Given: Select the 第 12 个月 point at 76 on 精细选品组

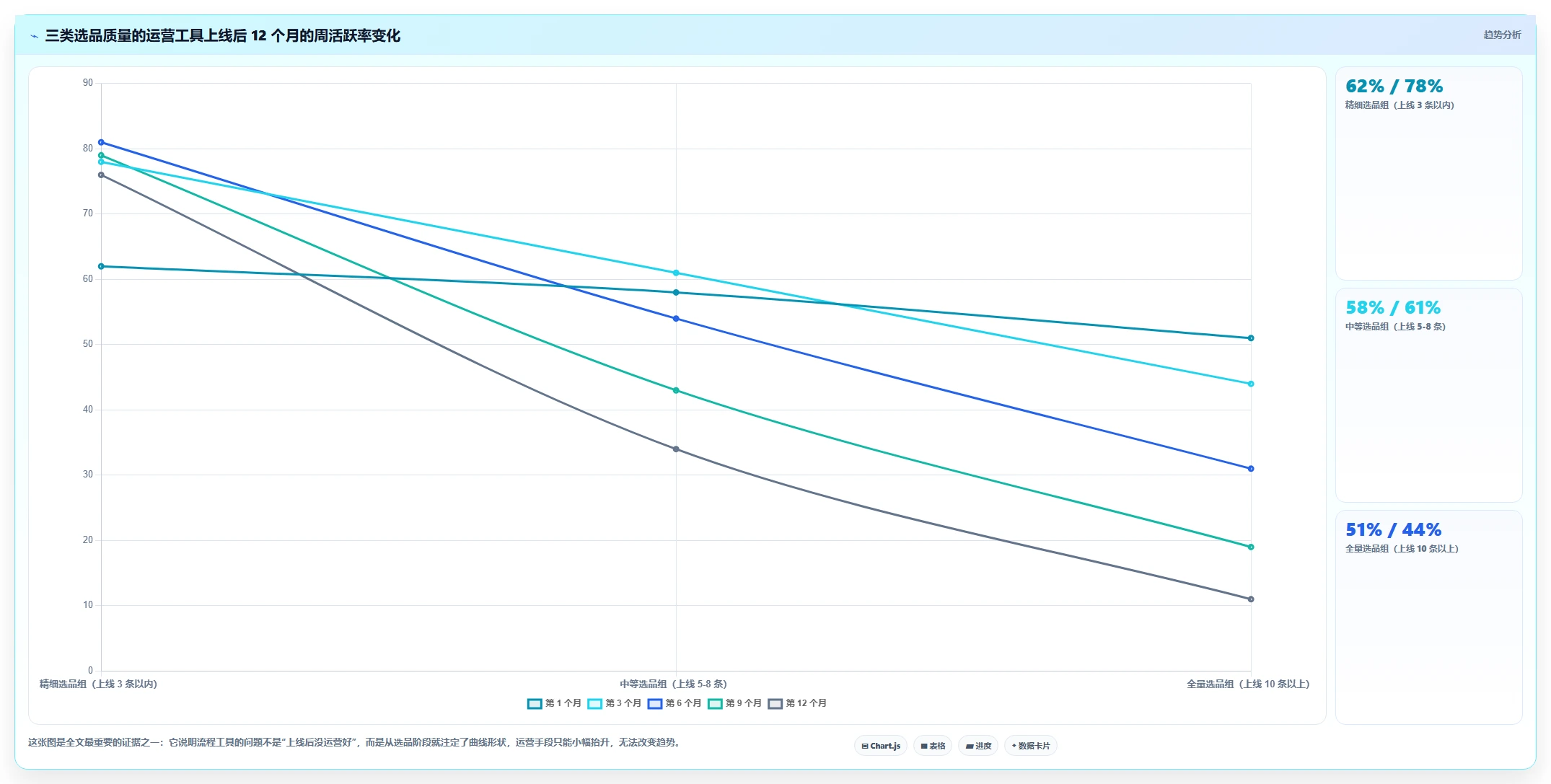Looking at the screenshot, I should 101,175.
